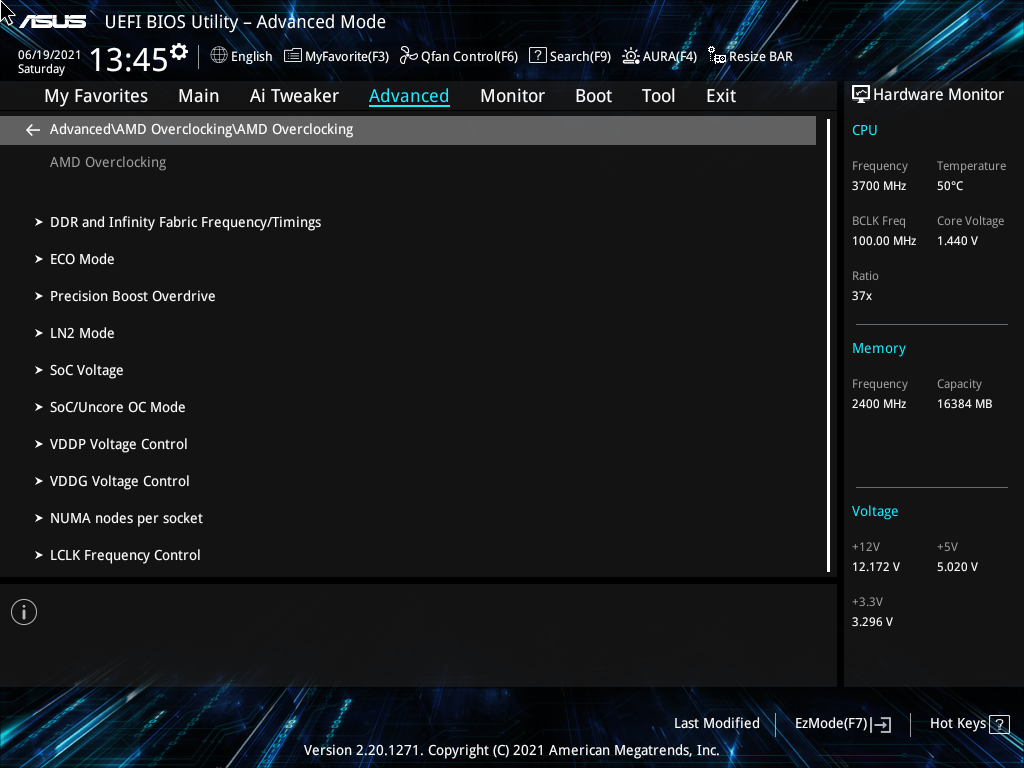Switch to EzMode(F7) label
The height and width of the screenshot is (768, 1024).
point(831,724)
